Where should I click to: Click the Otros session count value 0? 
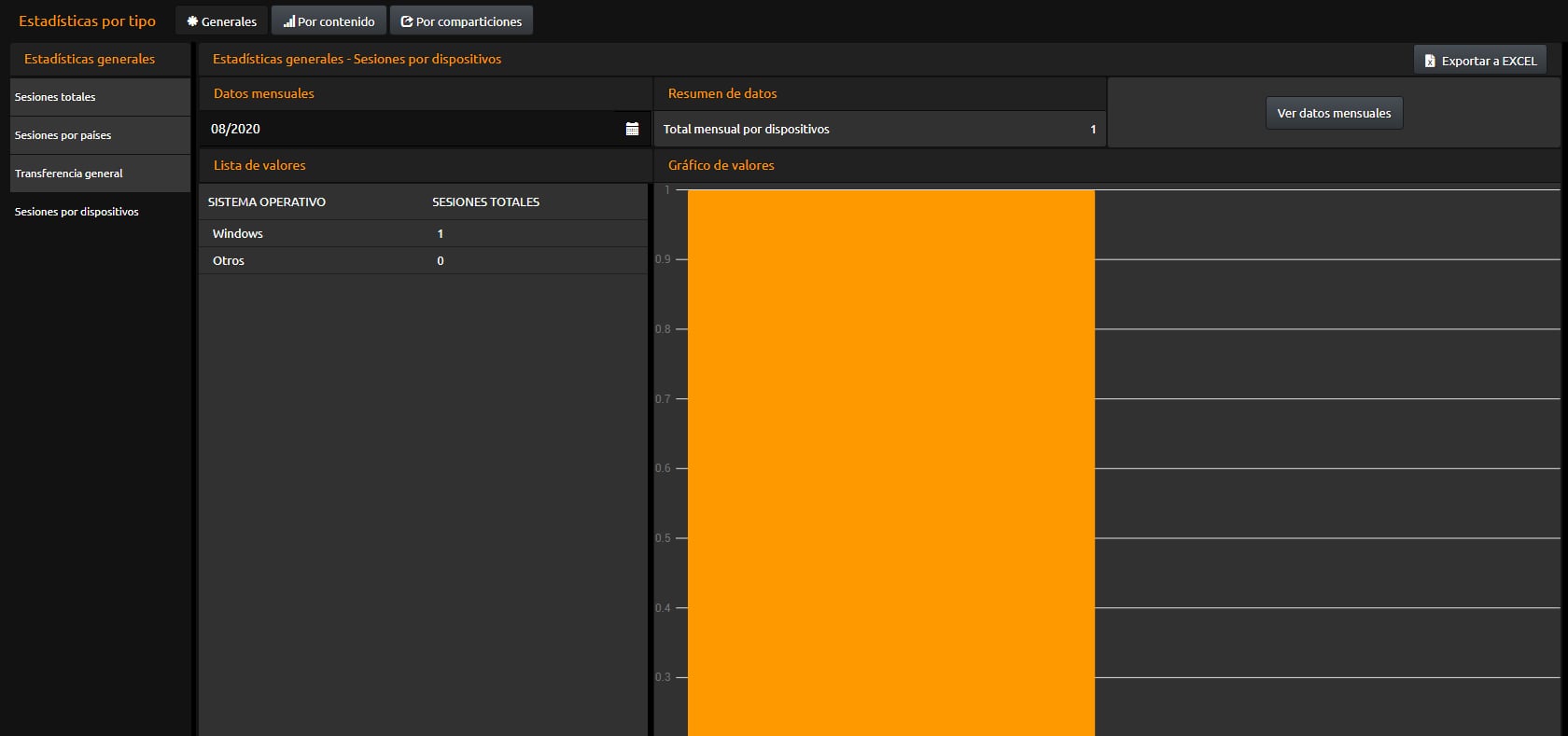(x=441, y=260)
